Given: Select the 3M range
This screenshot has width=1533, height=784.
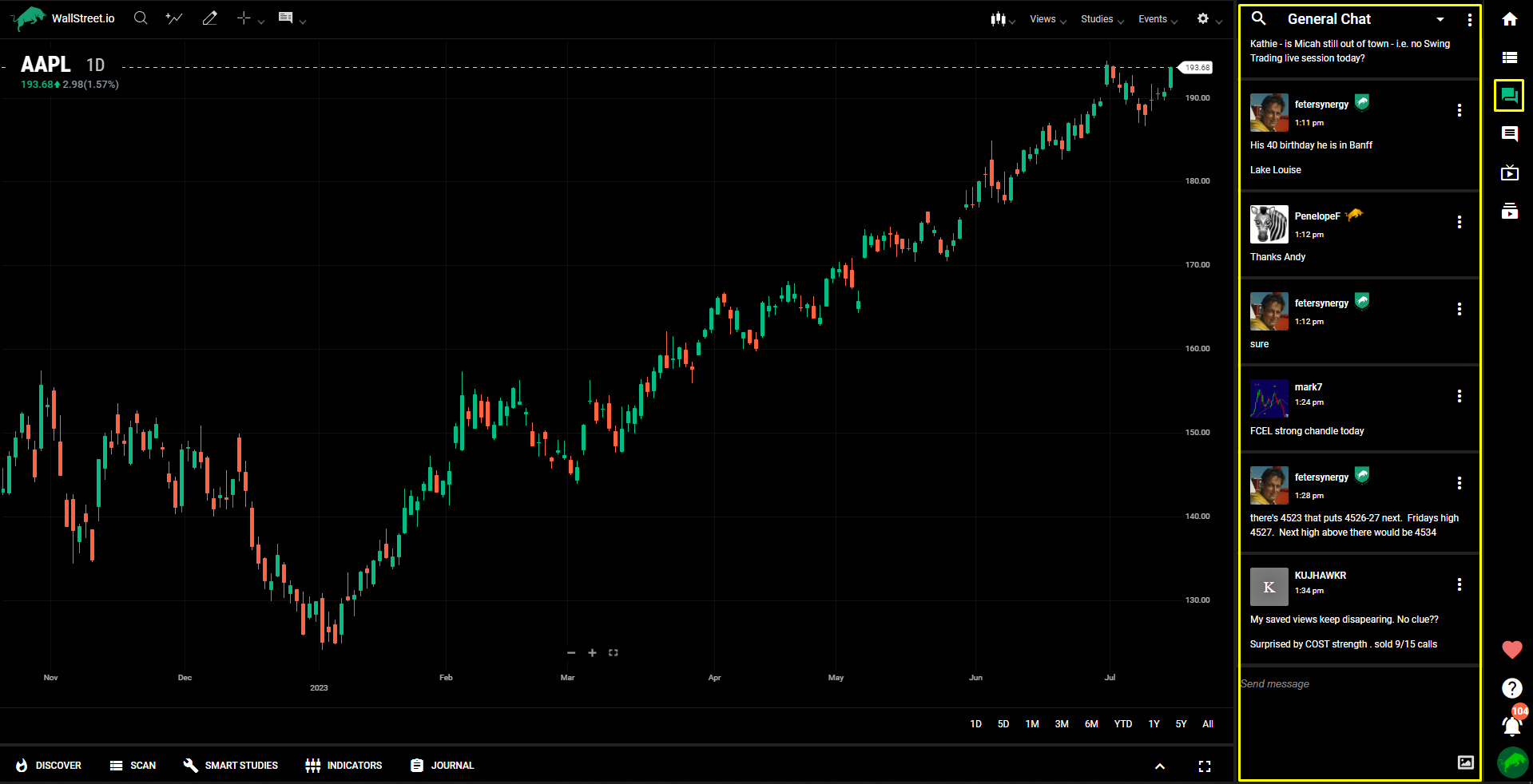Looking at the screenshot, I should (1062, 724).
